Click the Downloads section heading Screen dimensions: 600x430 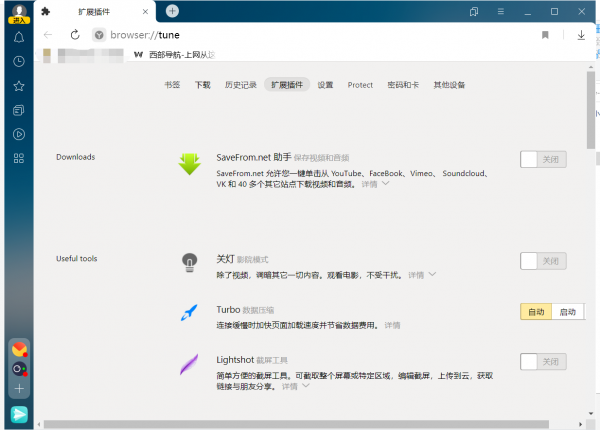pyautogui.click(x=75, y=157)
